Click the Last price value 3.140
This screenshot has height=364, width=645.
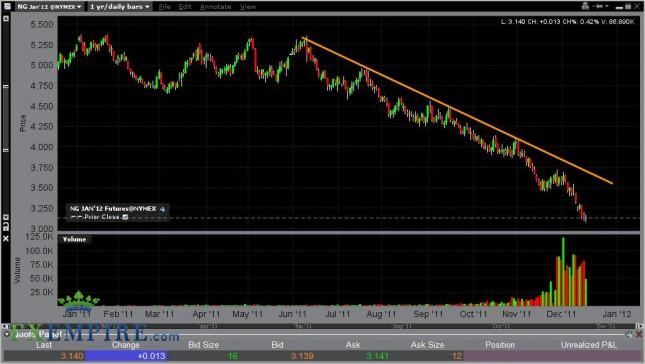pos(72,356)
